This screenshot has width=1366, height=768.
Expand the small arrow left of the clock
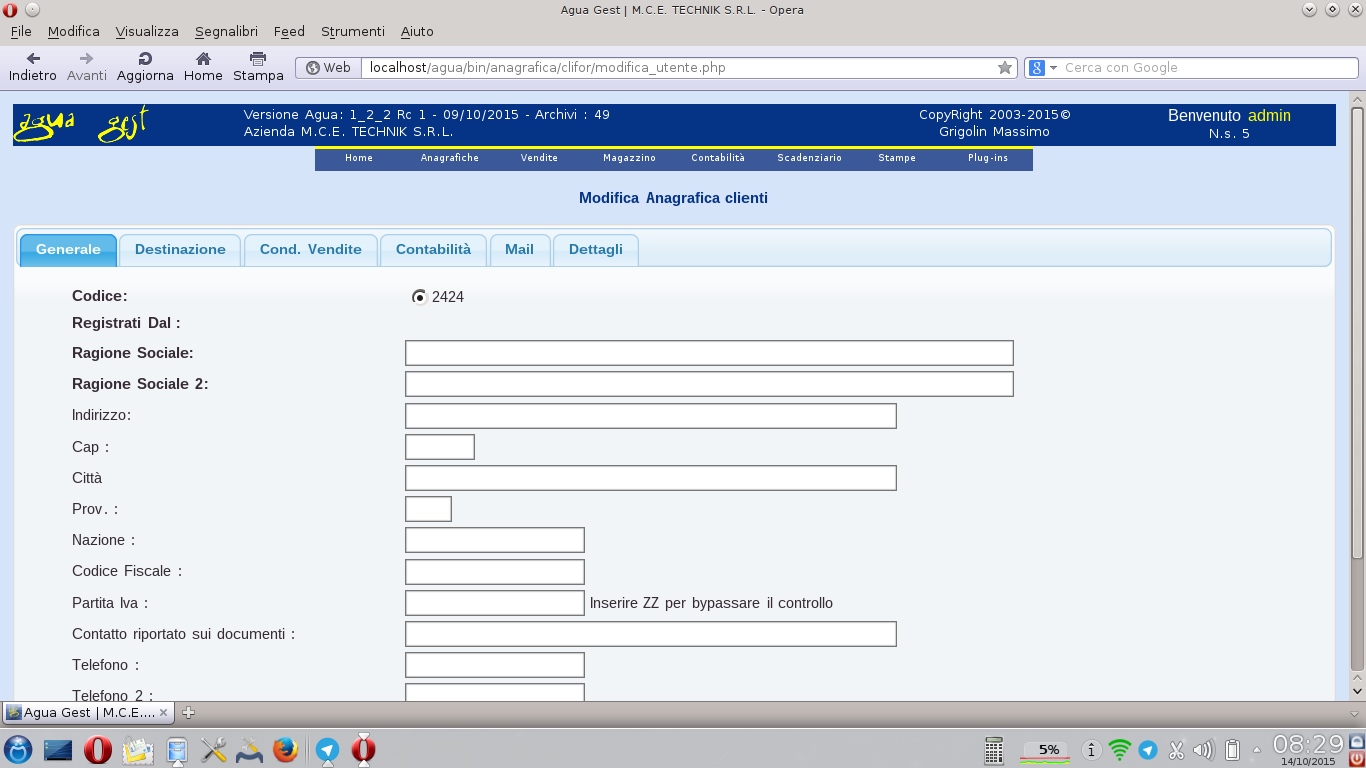click(1259, 748)
